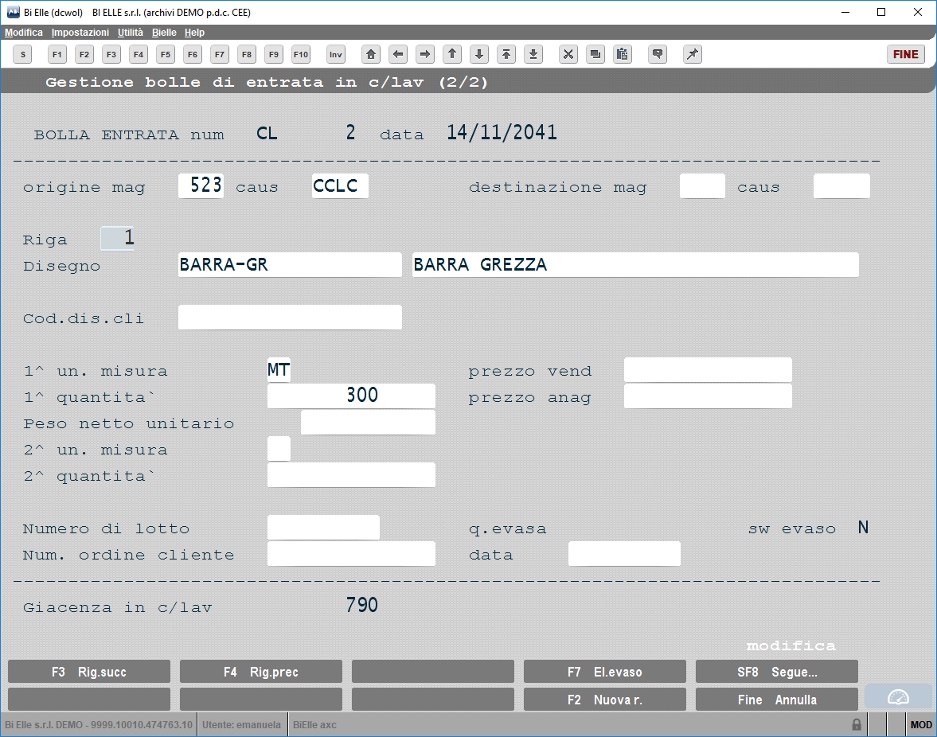Click the Num. ordine cliente field
The width and height of the screenshot is (937, 737).
coord(351,553)
